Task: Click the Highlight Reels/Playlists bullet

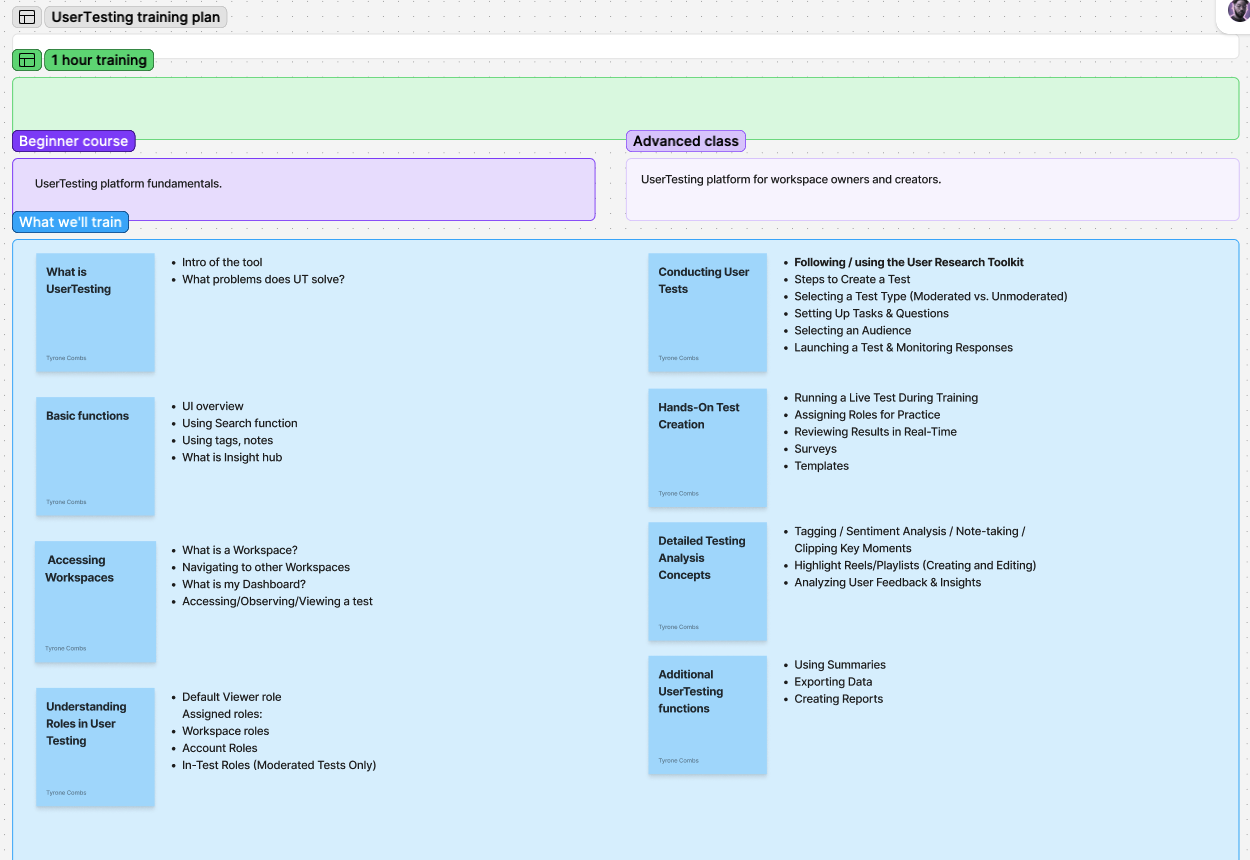Action: 915,565
